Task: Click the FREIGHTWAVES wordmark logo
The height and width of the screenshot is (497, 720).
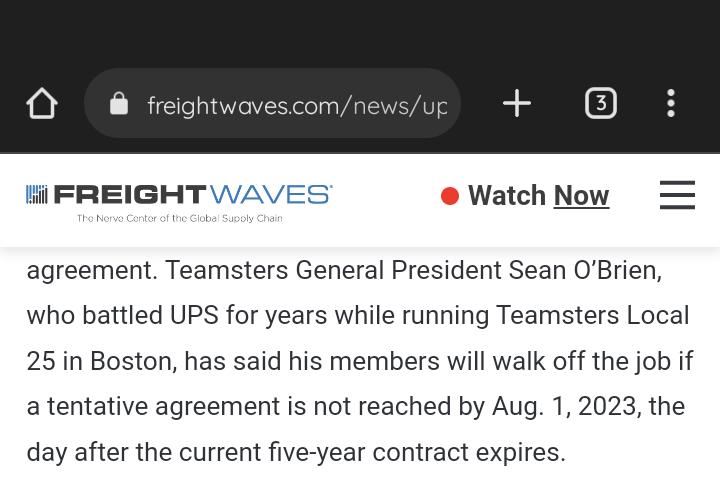Action: [193, 194]
